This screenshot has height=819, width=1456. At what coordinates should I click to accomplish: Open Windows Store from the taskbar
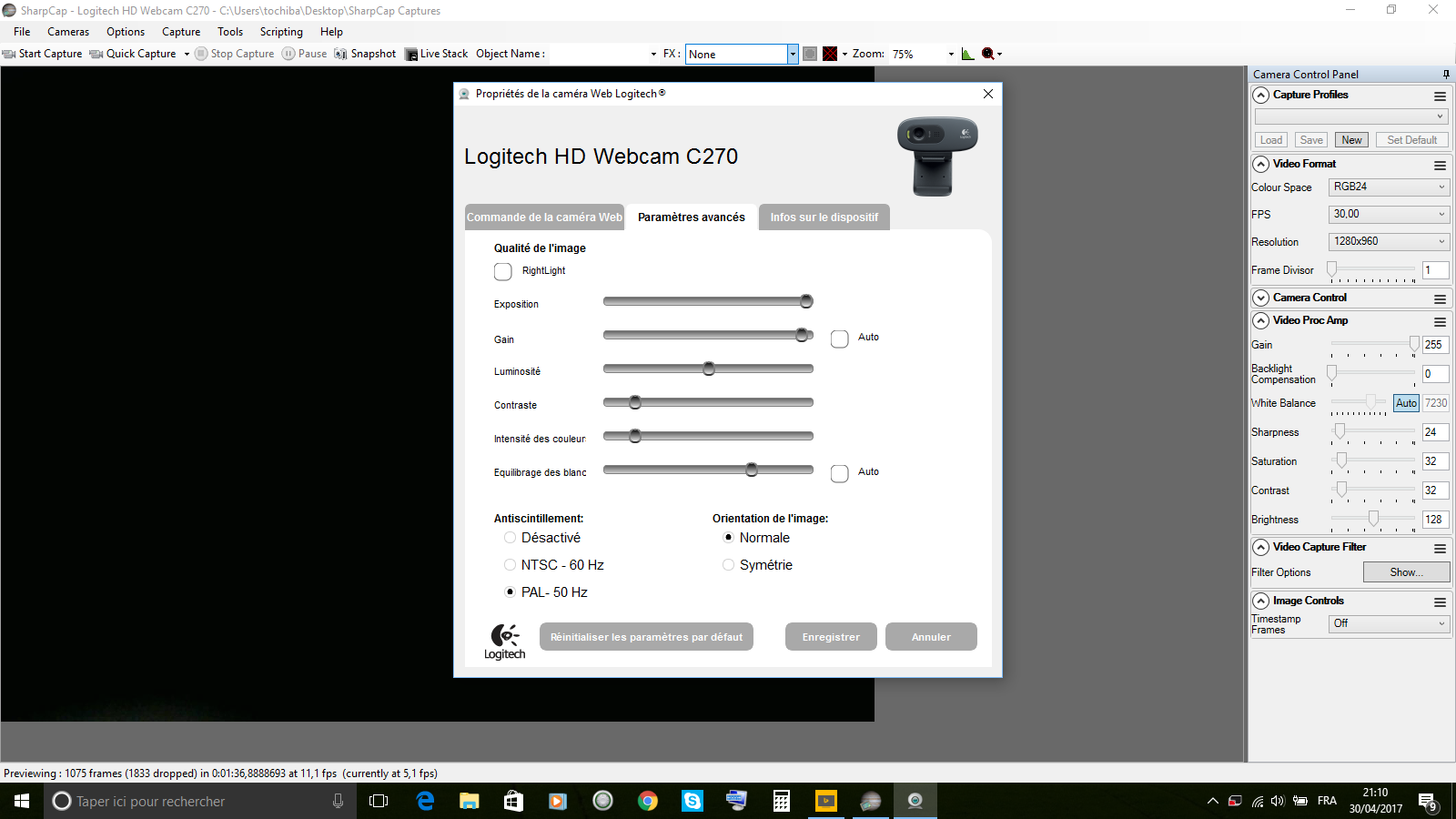[x=513, y=801]
